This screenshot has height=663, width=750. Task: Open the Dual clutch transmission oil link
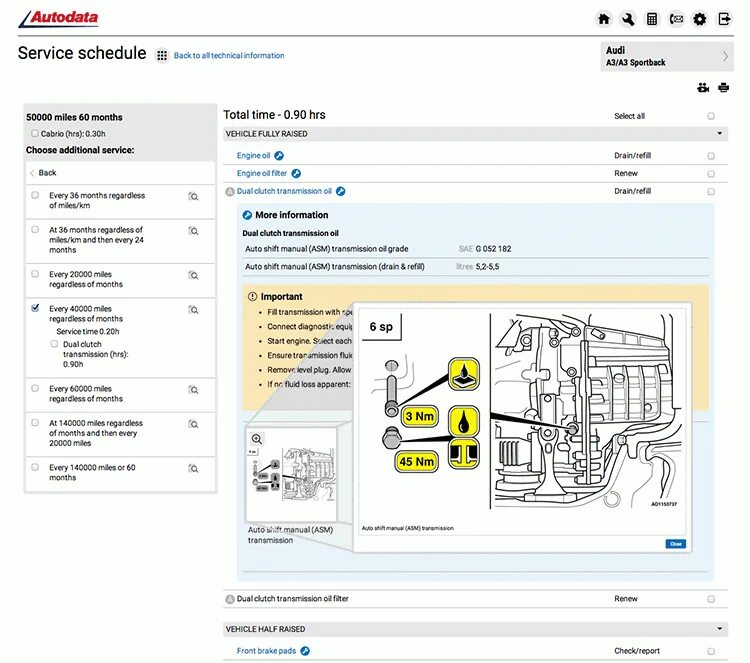(x=284, y=191)
